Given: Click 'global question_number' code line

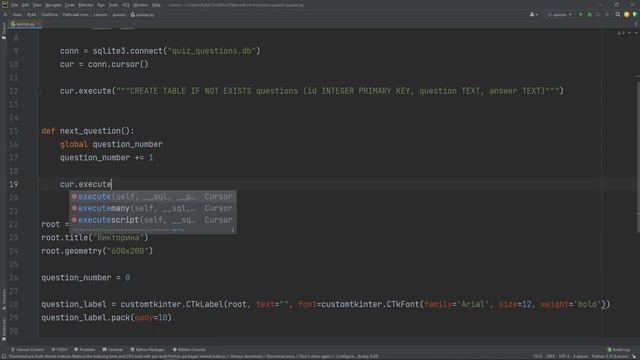Looking at the screenshot, I should pos(111,144).
